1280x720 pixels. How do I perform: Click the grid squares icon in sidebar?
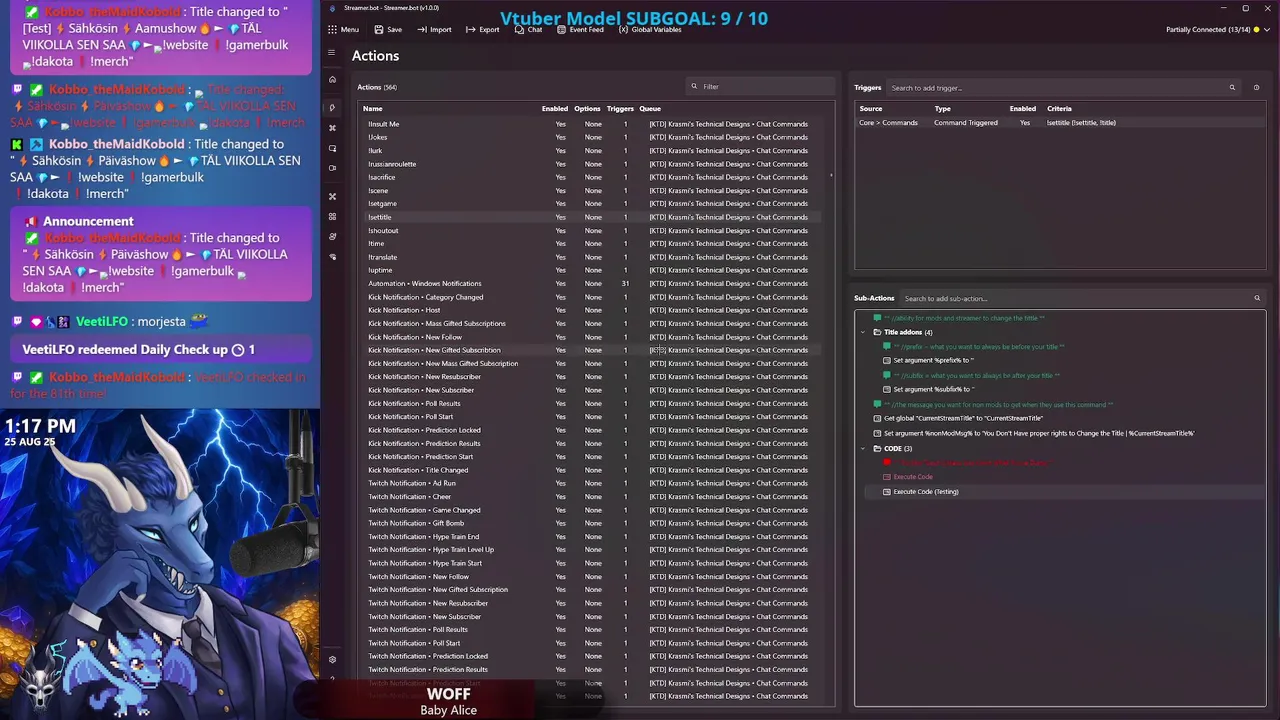pos(333,216)
